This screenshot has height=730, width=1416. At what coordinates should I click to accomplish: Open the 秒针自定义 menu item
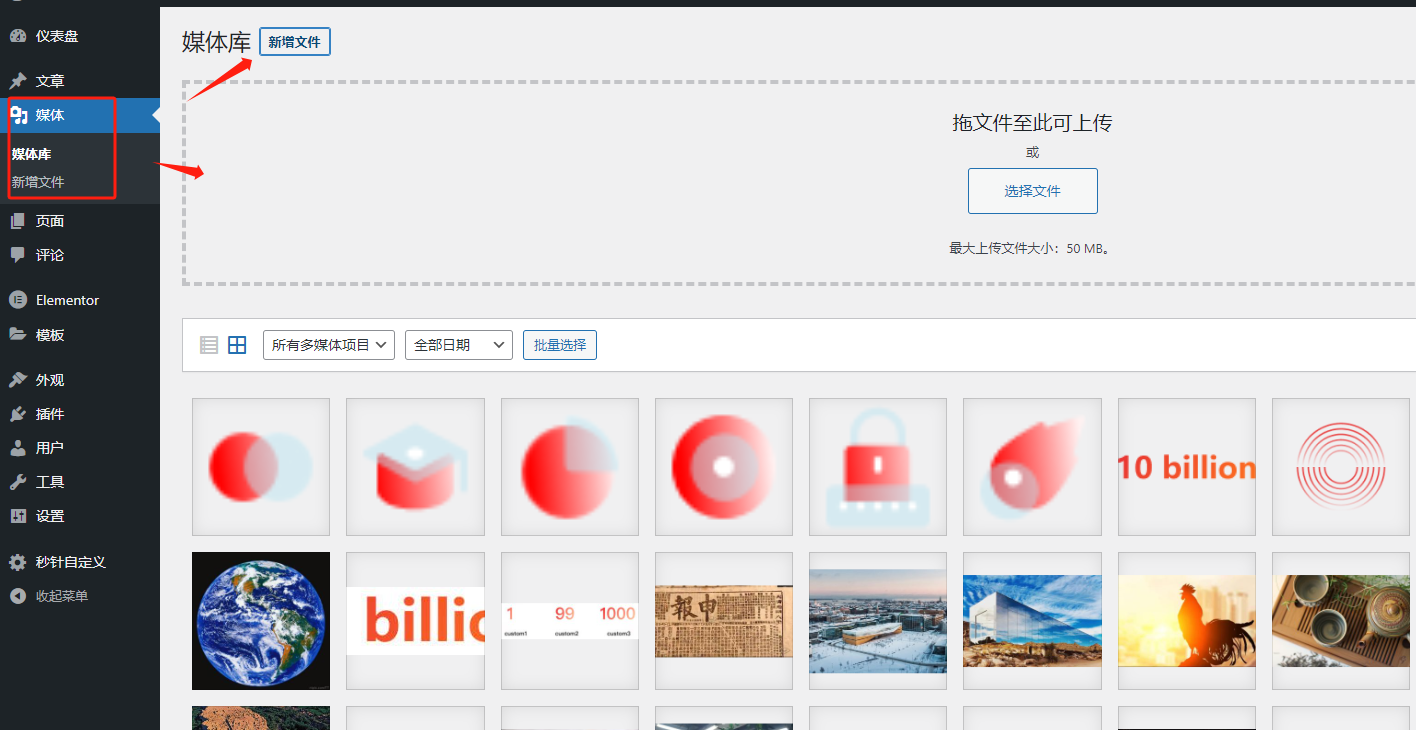pos(80,562)
